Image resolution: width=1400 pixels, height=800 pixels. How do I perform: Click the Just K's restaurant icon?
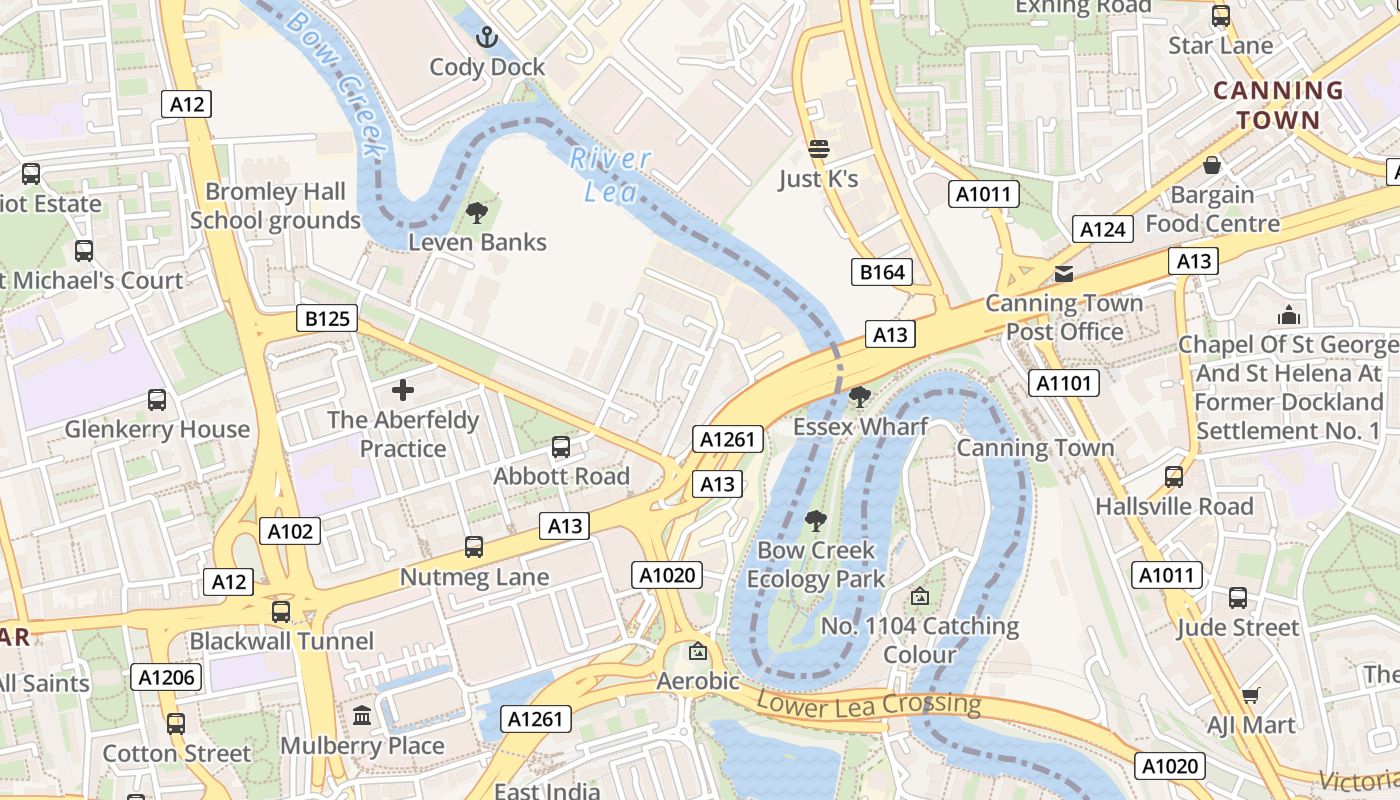[819, 150]
